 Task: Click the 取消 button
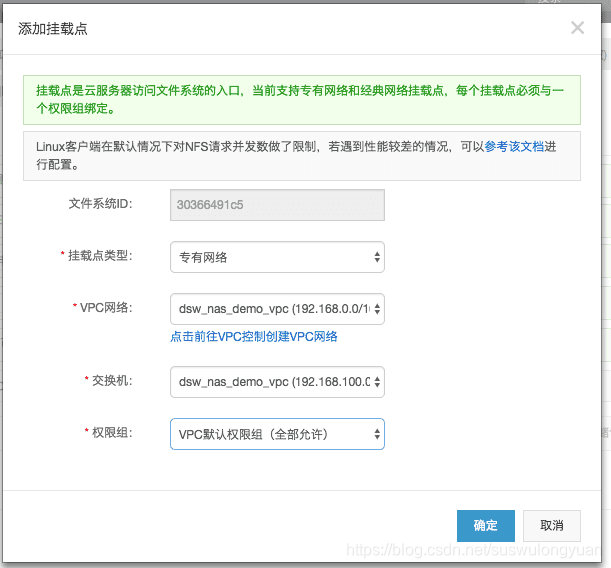coord(552,526)
